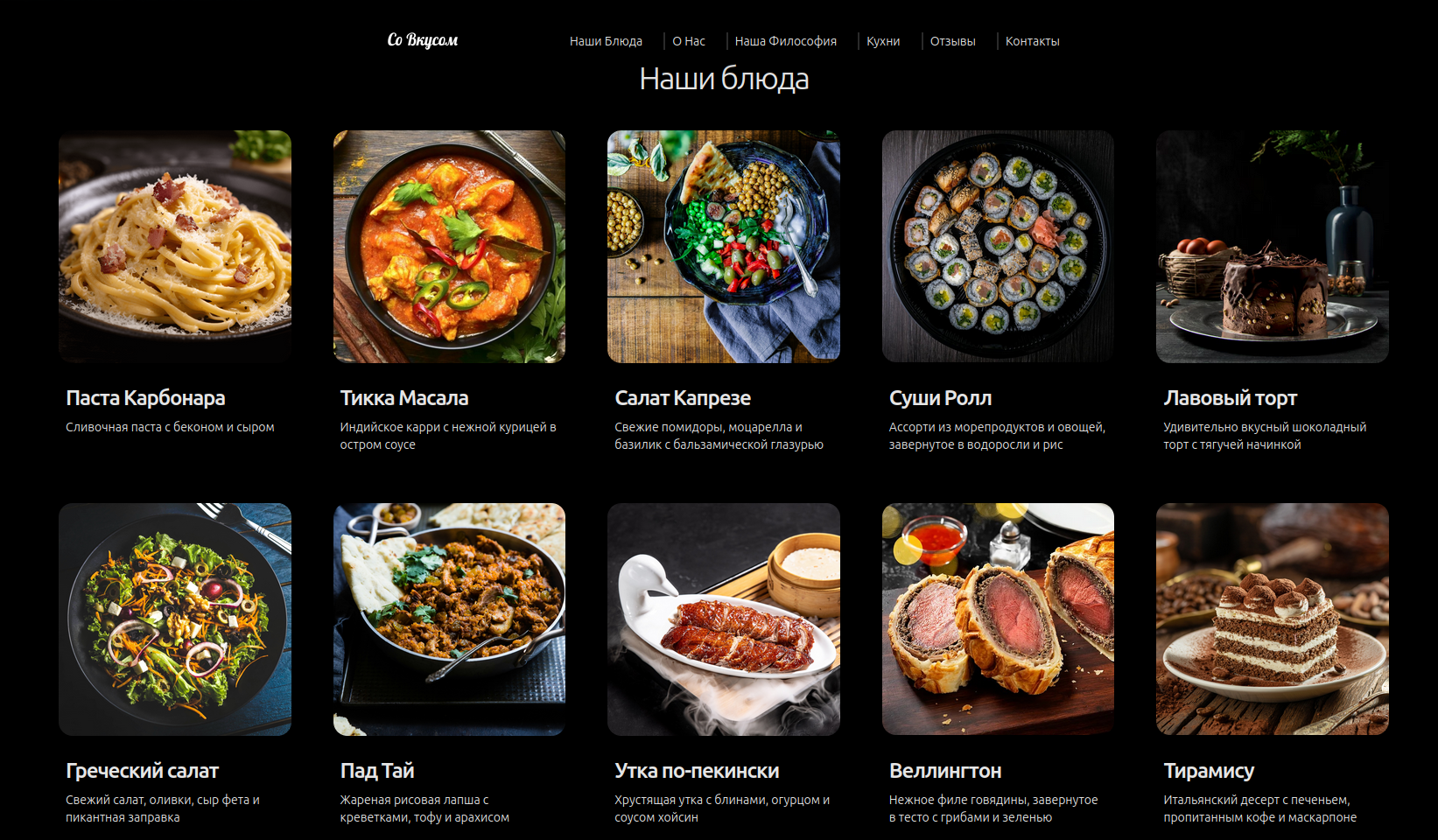Click the Суши Ролл platter image
Viewport: 1438px width, 840px height.
pyautogui.click(x=998, y=247)
